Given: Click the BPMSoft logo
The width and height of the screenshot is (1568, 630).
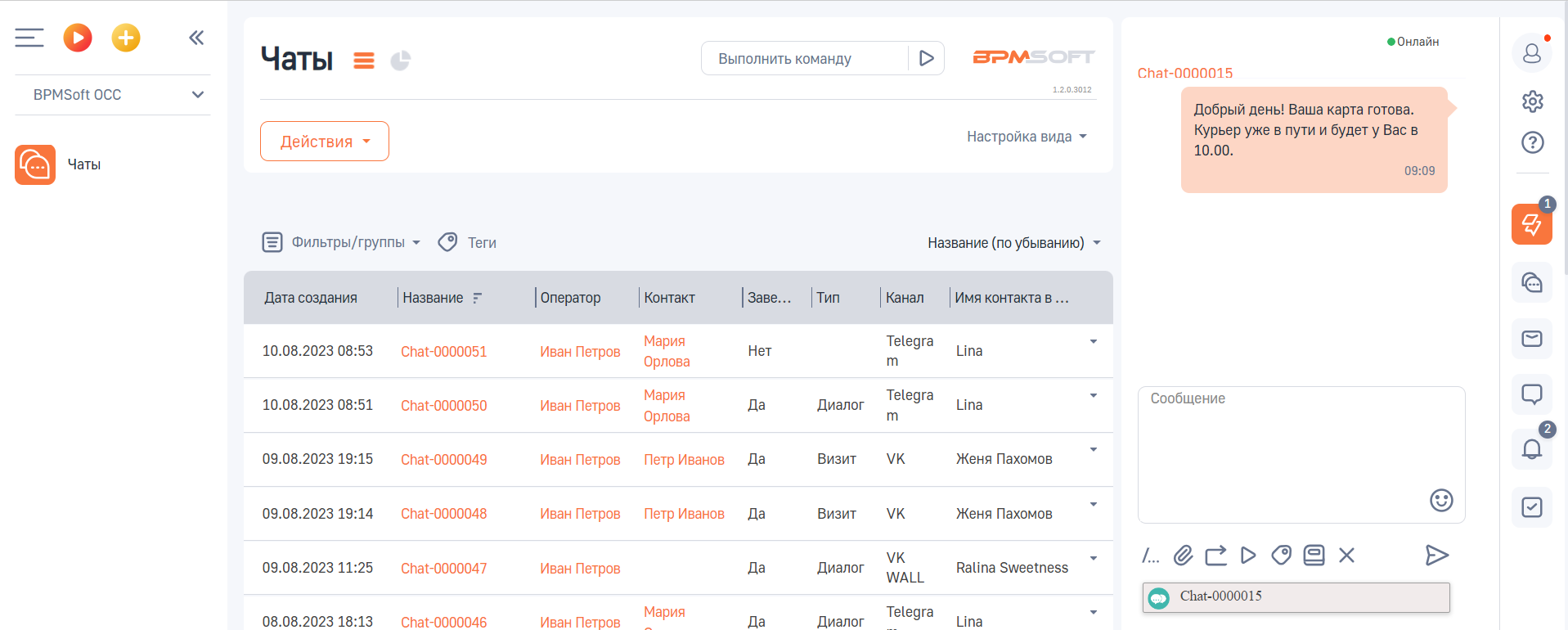Looking at the screenshot, I should pos(1034,57).
